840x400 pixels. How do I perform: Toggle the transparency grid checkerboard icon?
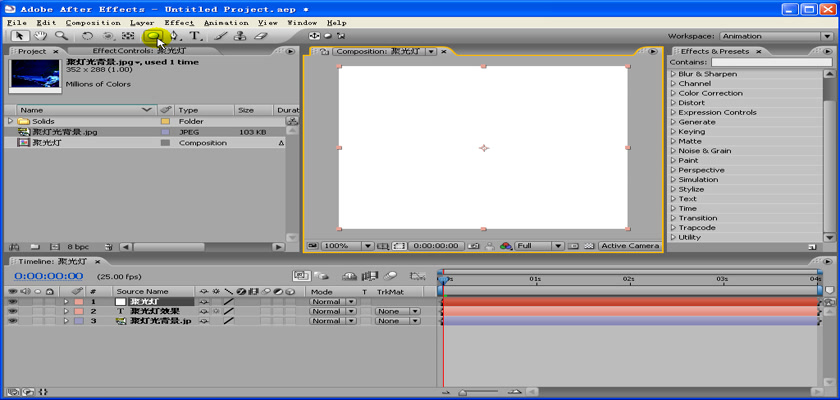(x=589, y=246)
